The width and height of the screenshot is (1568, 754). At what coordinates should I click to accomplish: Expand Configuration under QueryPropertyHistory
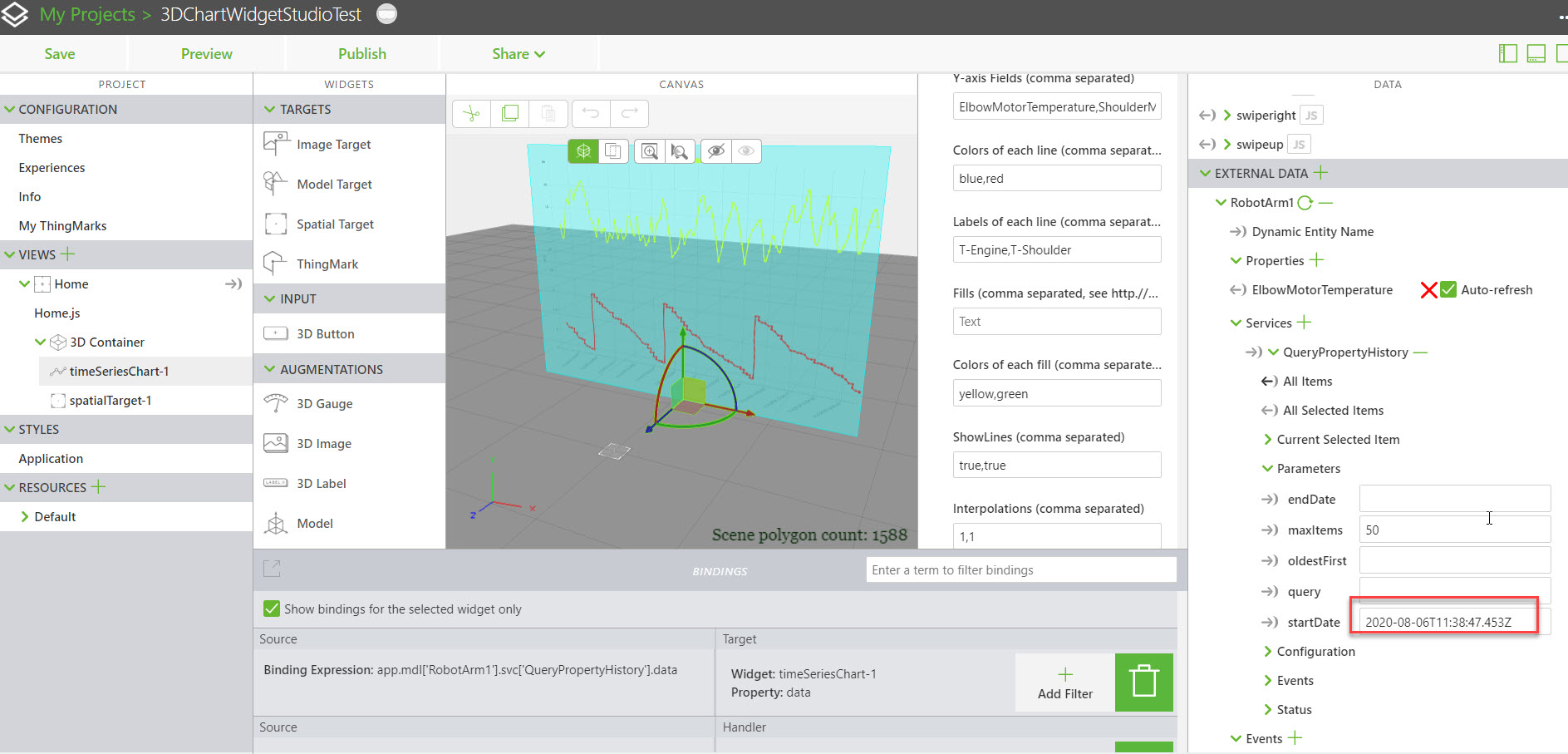pos(1268,651)
